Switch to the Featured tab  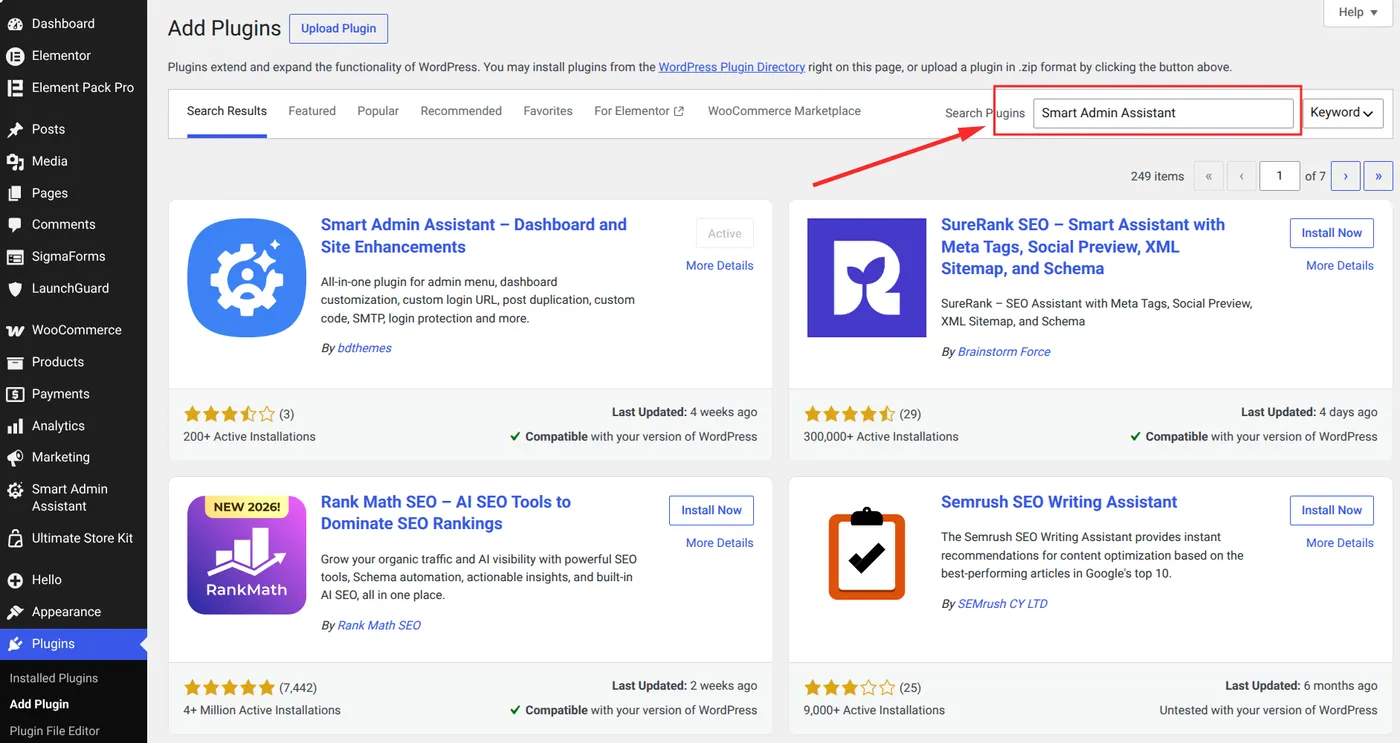pos(312,111)
